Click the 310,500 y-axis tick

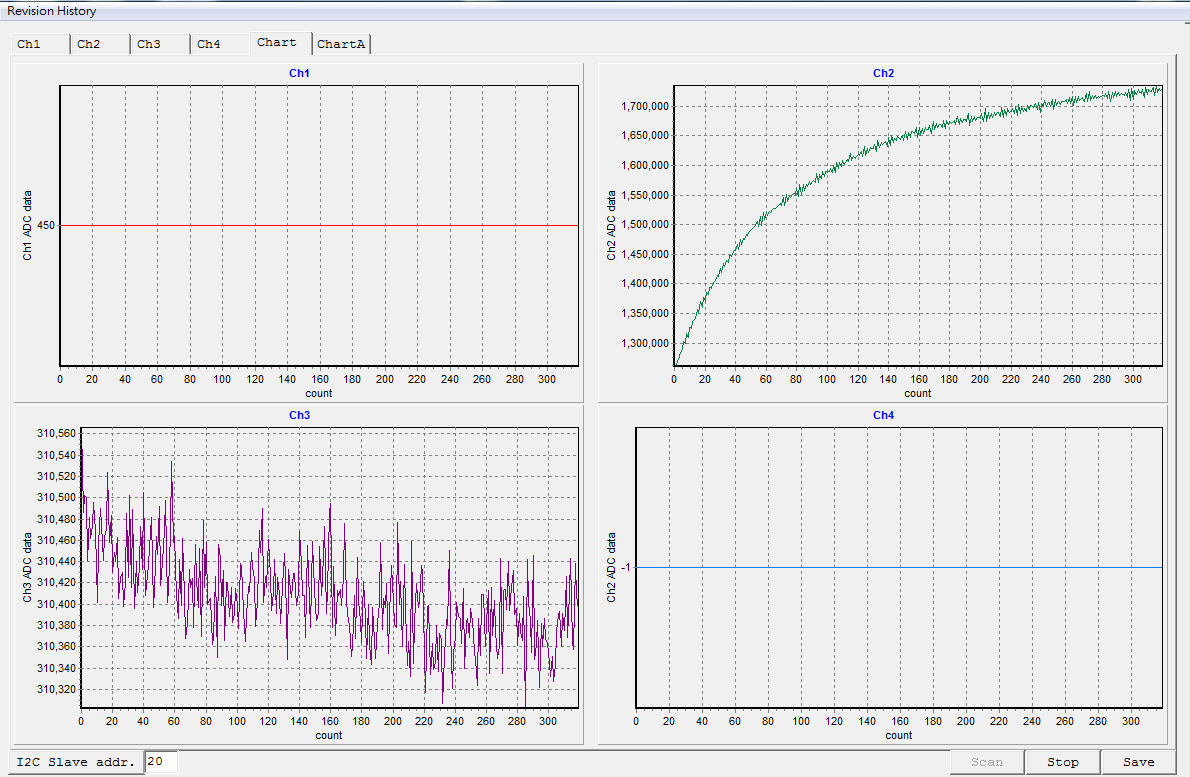[x=57, y=498]
